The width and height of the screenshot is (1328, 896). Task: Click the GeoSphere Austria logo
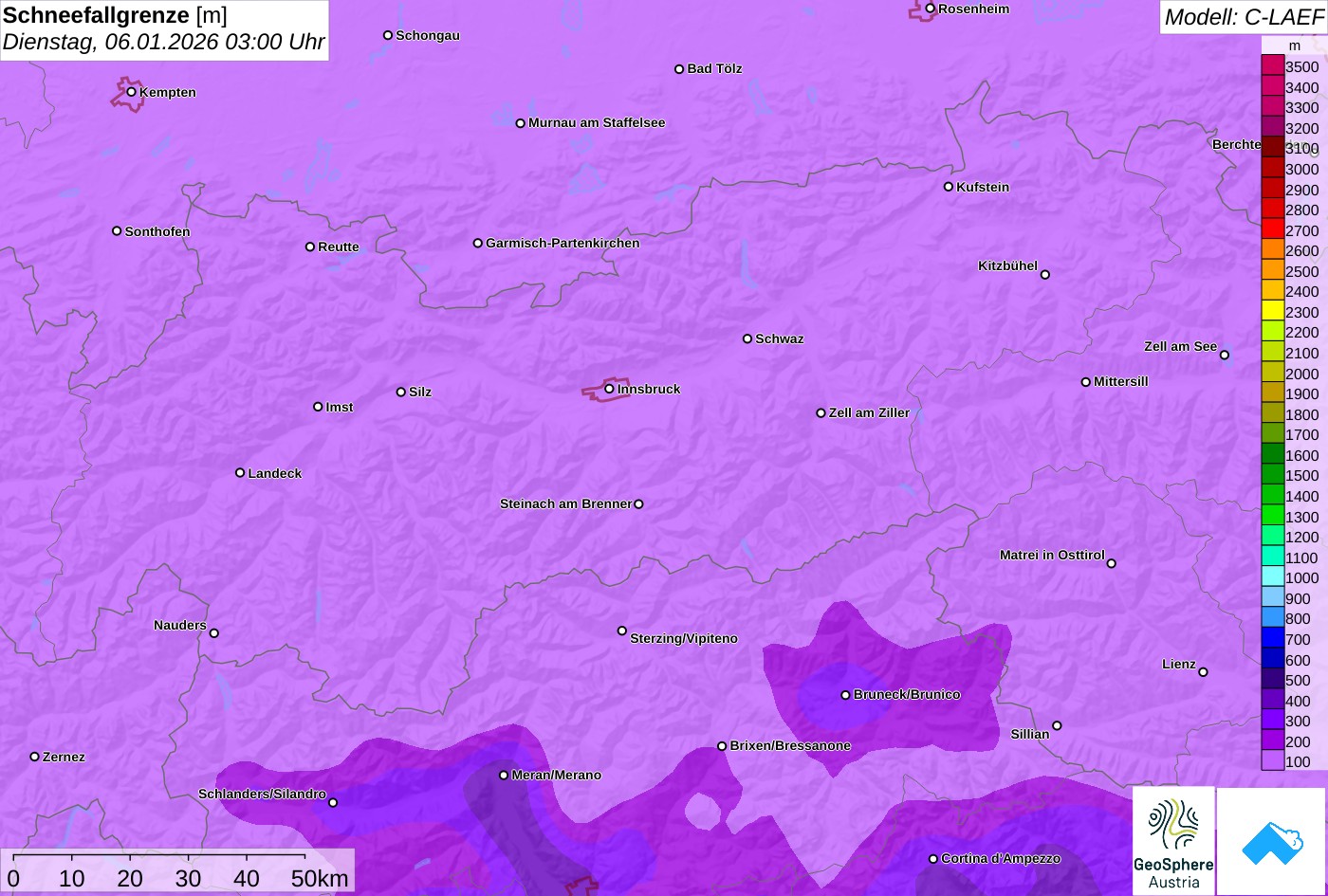(1173, 841)
